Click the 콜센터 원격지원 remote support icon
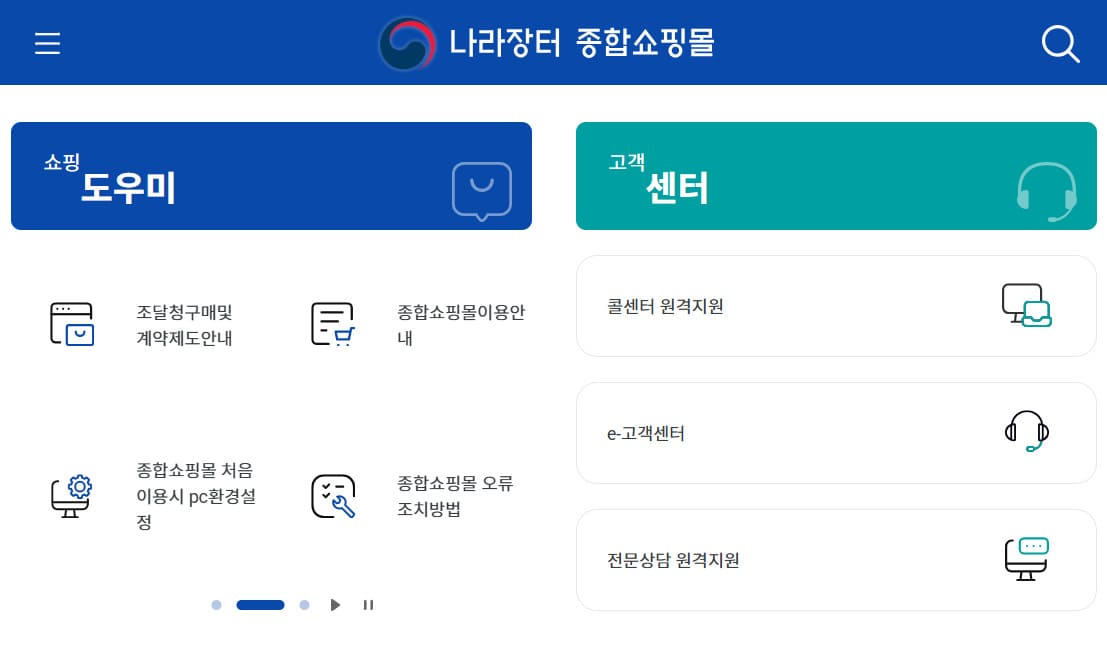1107x645 pixels. [1027, 305]
